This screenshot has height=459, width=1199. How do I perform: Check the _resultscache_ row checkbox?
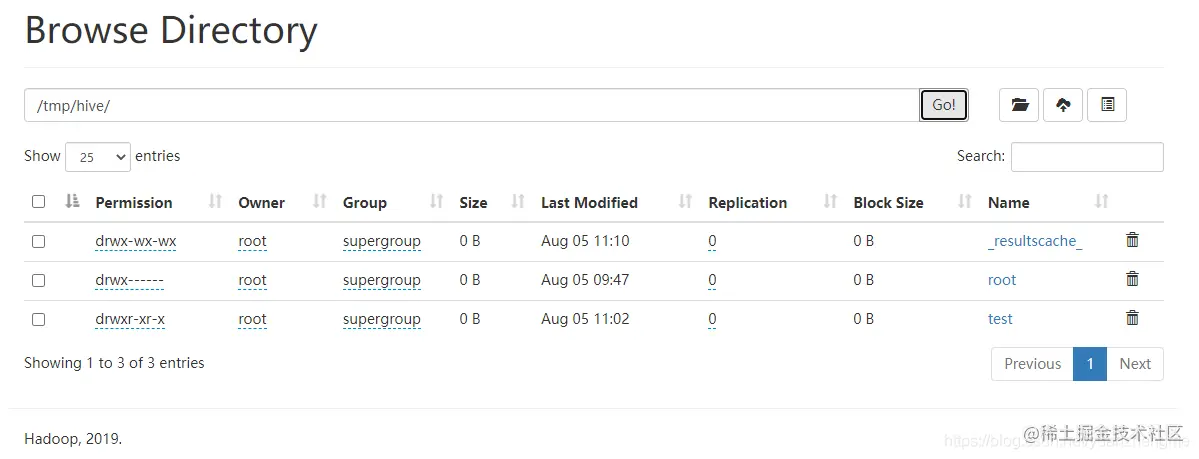(x=38, y=241)
